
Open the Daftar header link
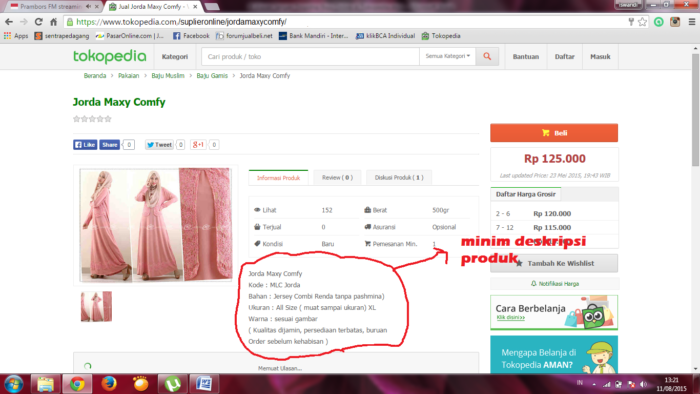click(564, 57)
